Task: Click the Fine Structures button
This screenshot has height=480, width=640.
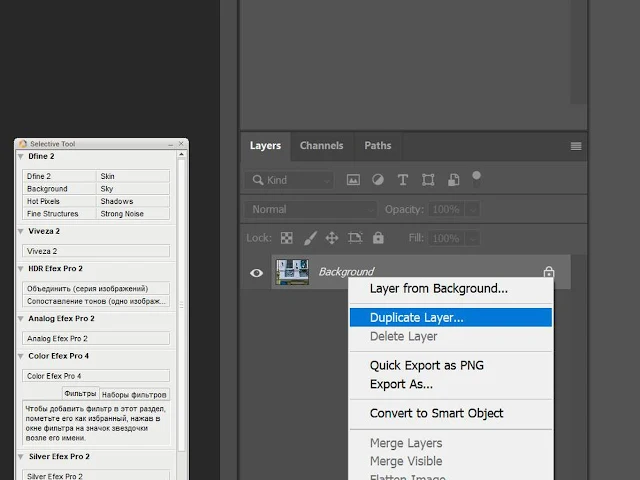Action: [59, 214]
